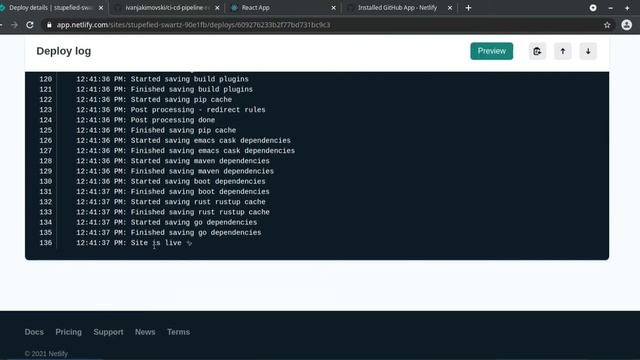Select line 132 Started saving rust rustup cache
640x360 pixels.
[171, 202]
